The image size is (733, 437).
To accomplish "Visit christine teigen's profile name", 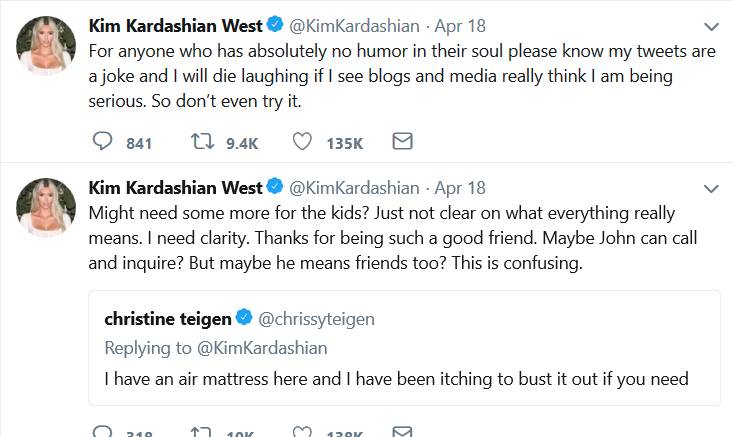I will coord(167,319).
